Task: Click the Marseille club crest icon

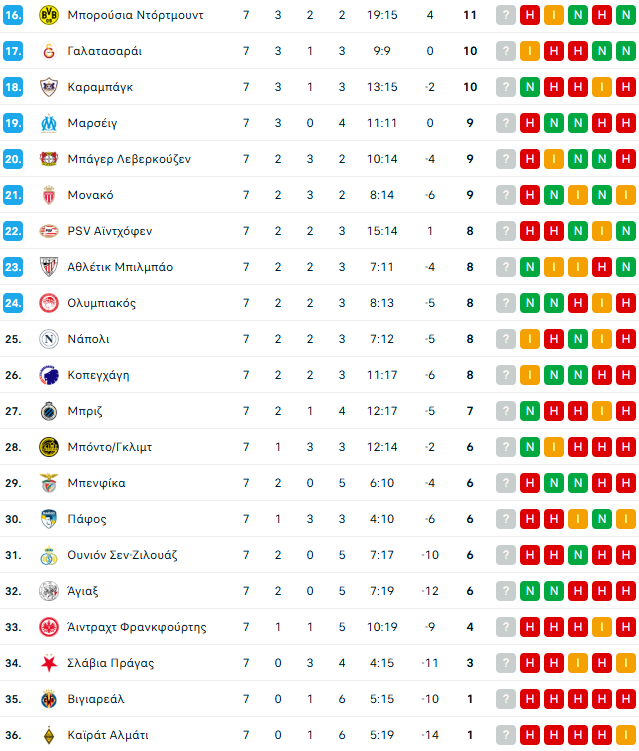Action: click(x=48, y=123)
